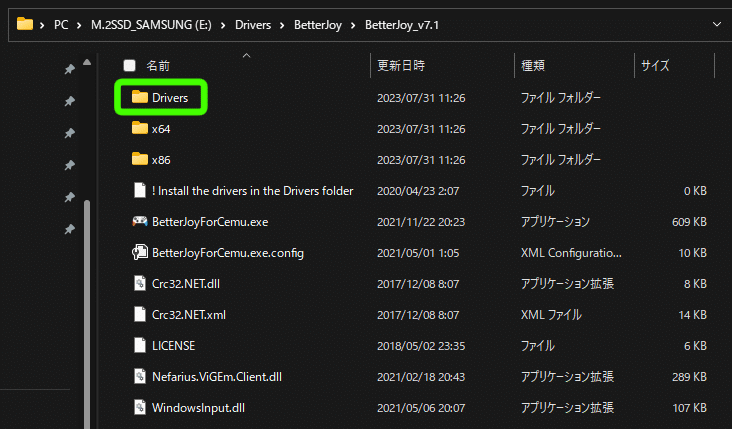Select the Drivers folder name
Screen dimensions: 732x429
(170, 98)
